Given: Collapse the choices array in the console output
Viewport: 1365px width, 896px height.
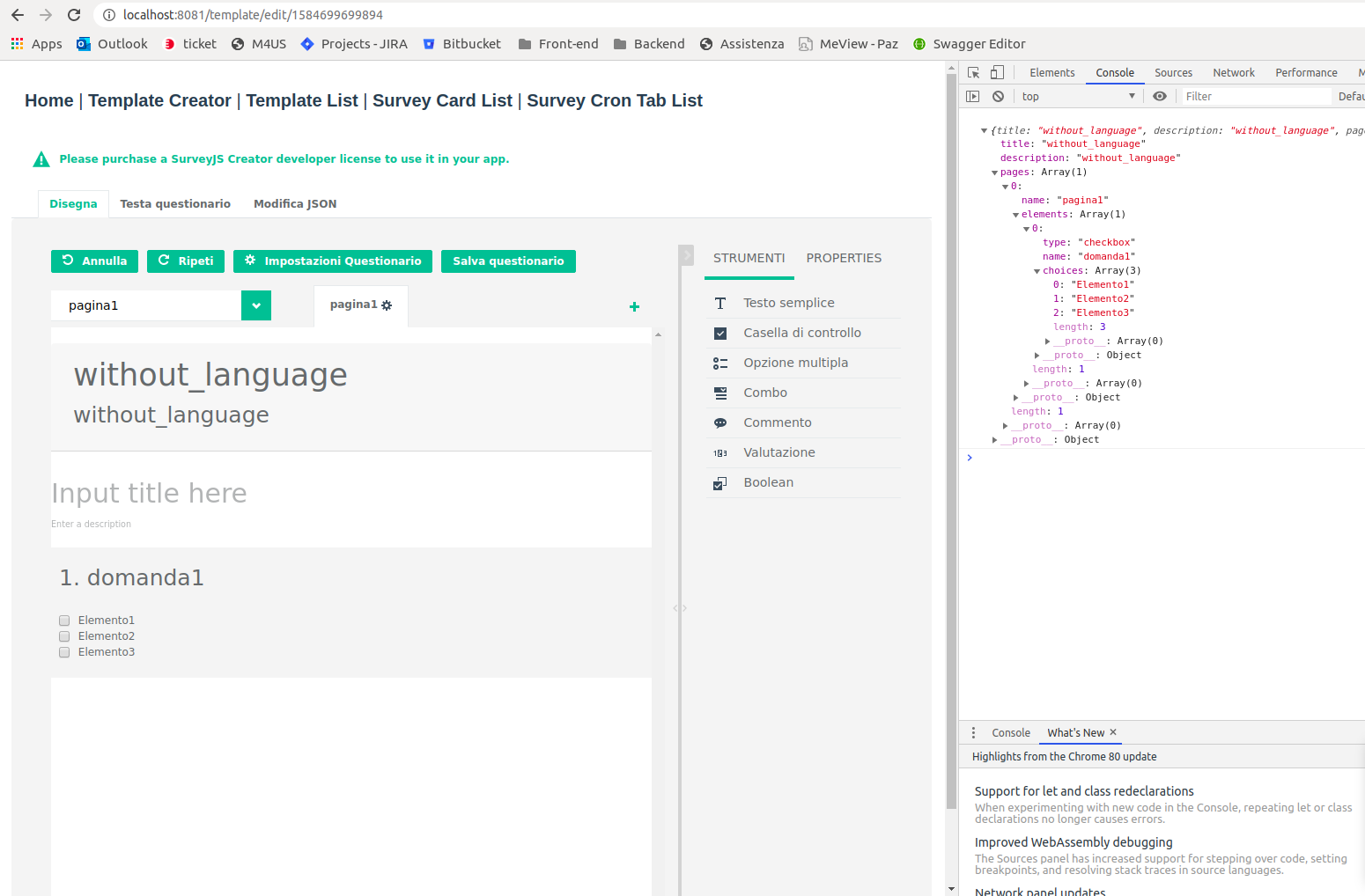Looking at the screenshot, I should 1037,270.
